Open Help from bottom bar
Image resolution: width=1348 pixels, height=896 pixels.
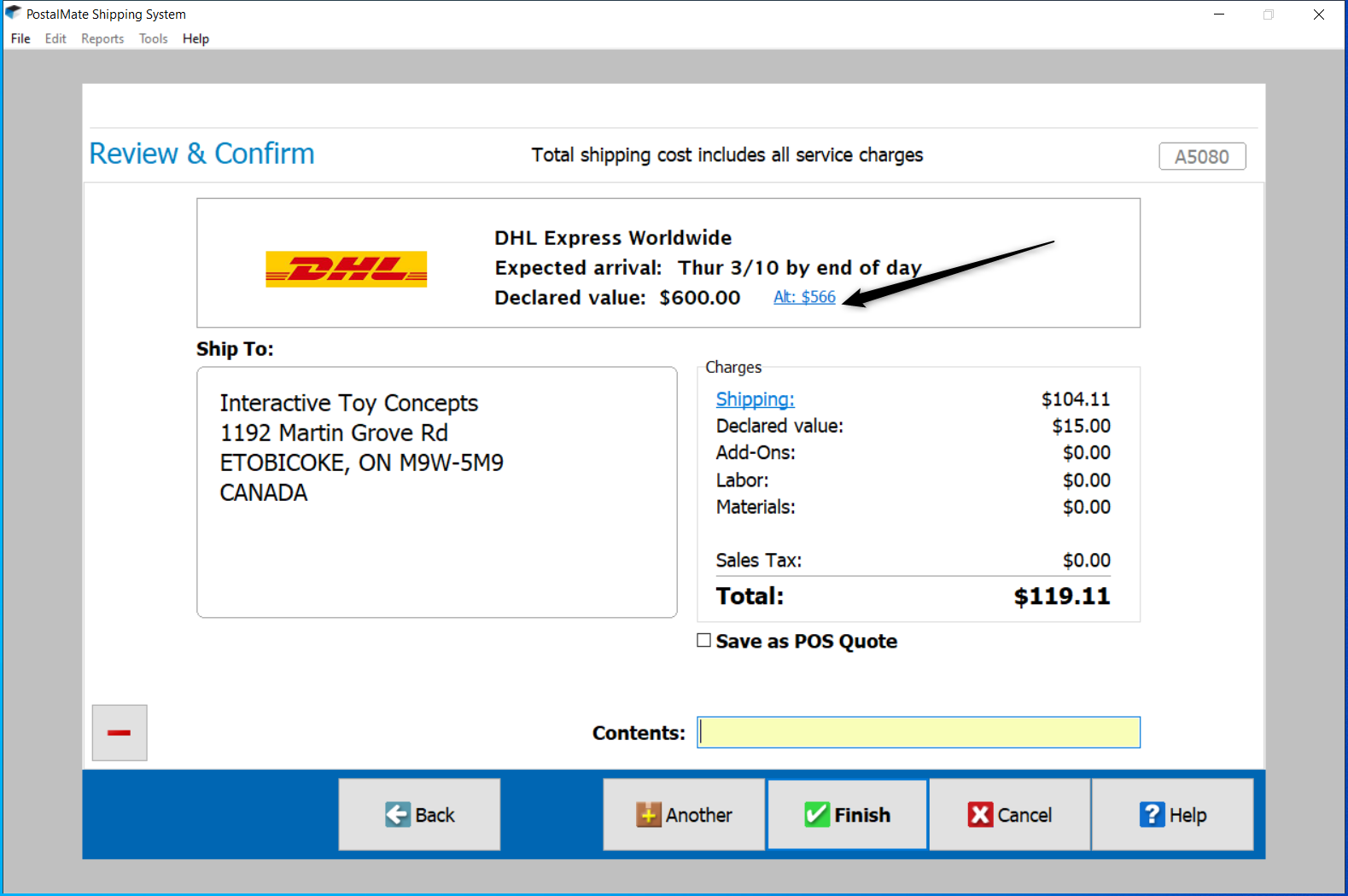tap(1172, 814)
